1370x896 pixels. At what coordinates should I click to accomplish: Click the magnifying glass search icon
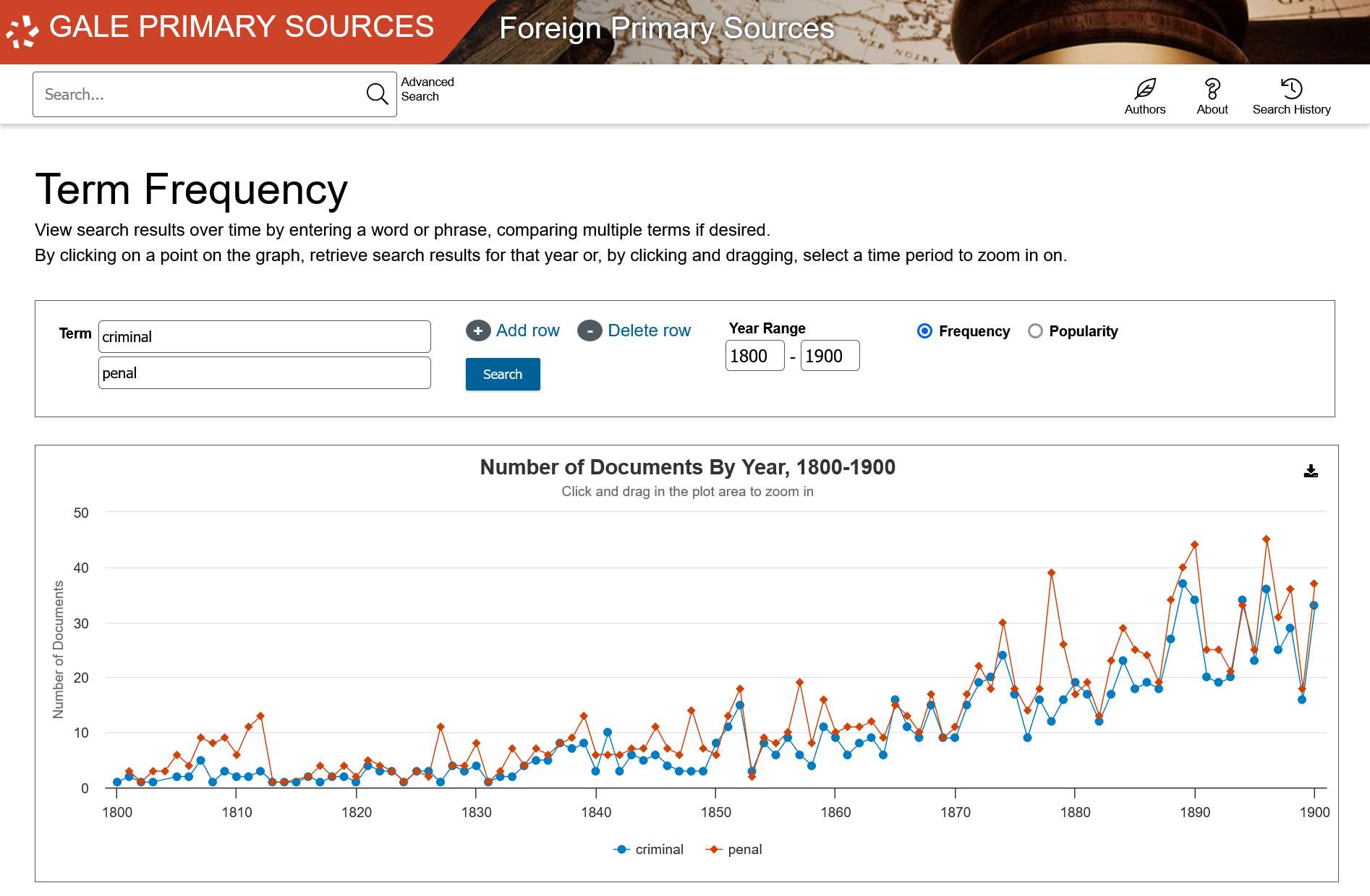pyautogui.click(x=377, y=94)
